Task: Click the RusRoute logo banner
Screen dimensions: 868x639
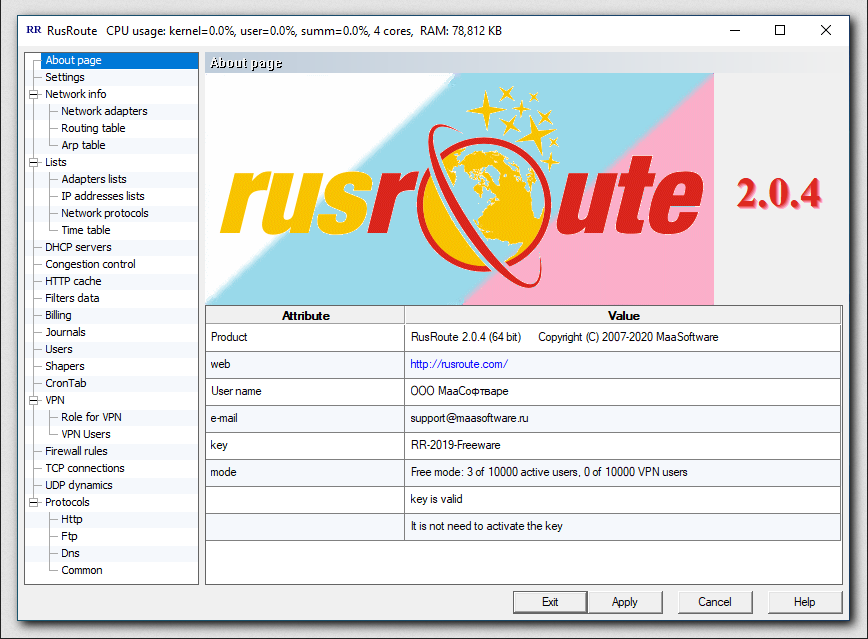Action: 459,189
